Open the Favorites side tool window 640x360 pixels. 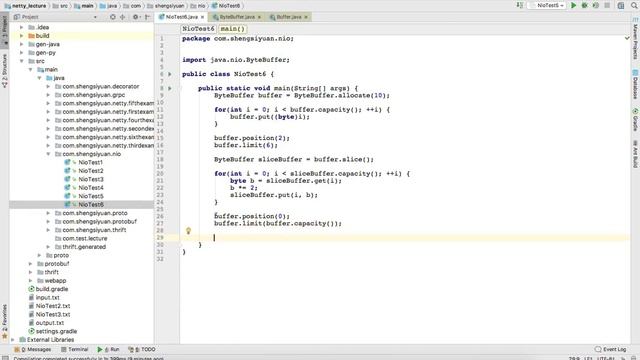pos(4,321)
